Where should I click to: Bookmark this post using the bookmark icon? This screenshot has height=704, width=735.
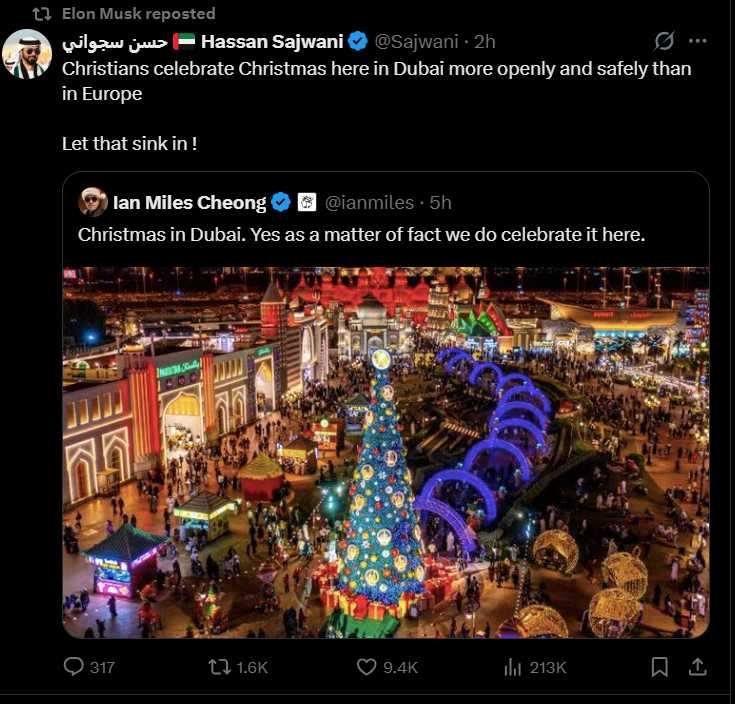pyautogui.click(x=660, y=667)
